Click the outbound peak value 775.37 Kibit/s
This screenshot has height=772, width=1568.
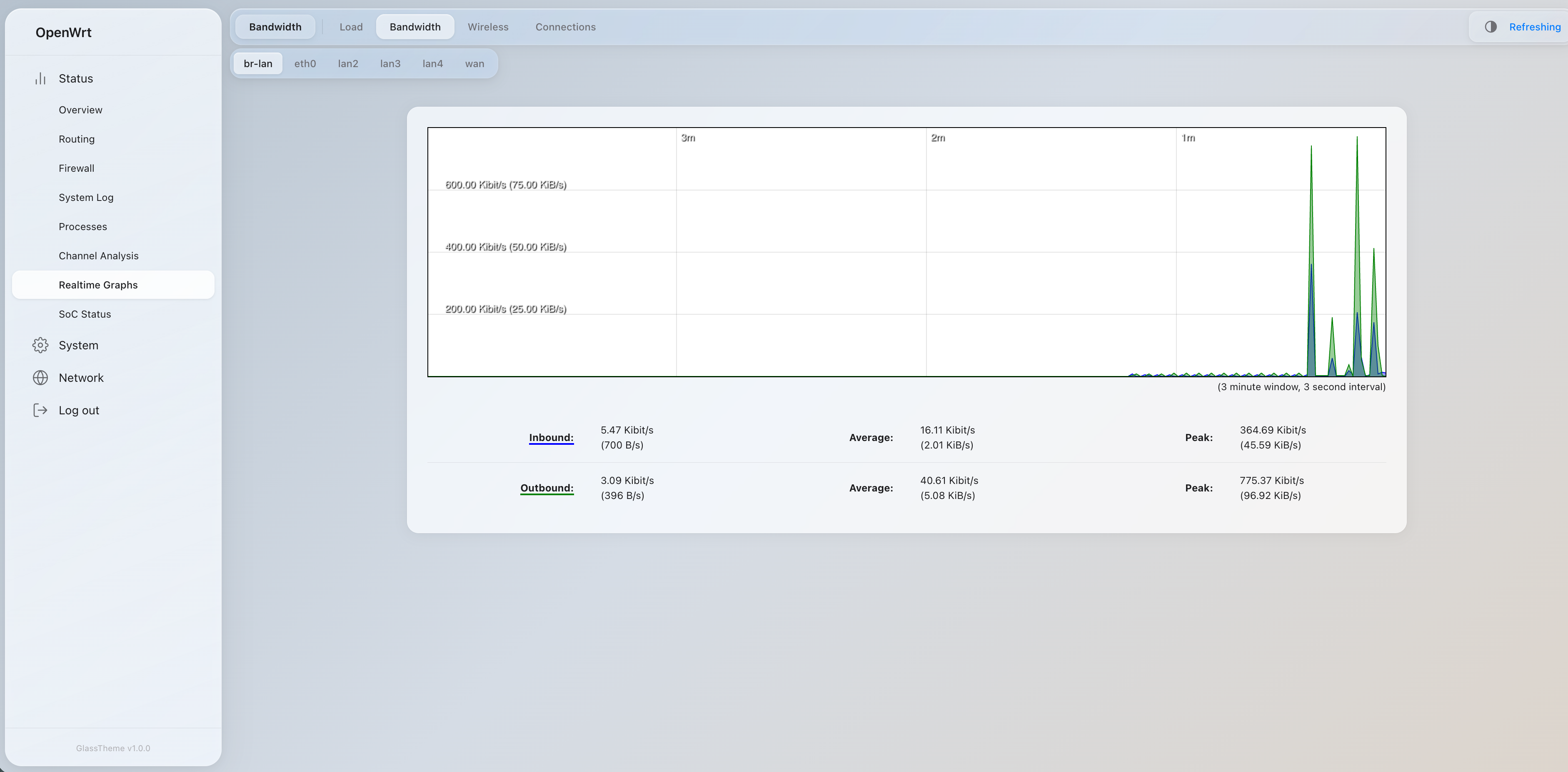[1271, 481]
